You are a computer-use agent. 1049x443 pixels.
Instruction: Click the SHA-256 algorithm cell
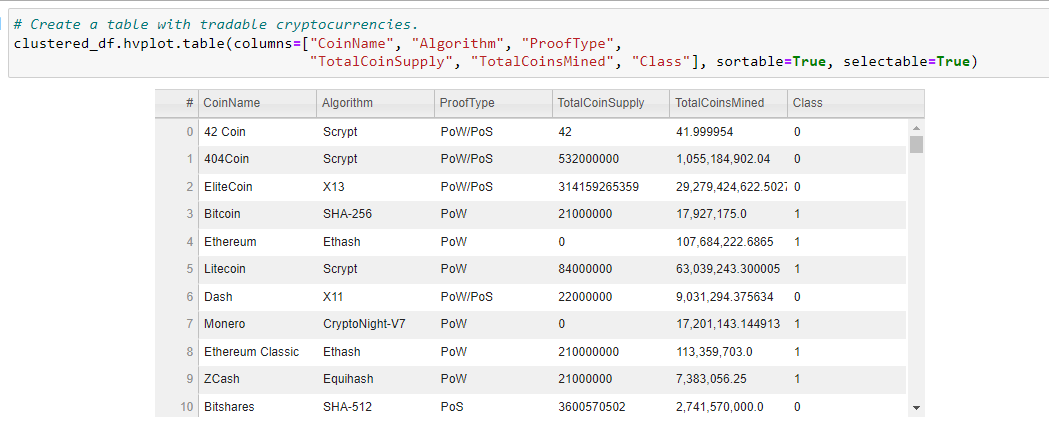click(x=375, y=214)
